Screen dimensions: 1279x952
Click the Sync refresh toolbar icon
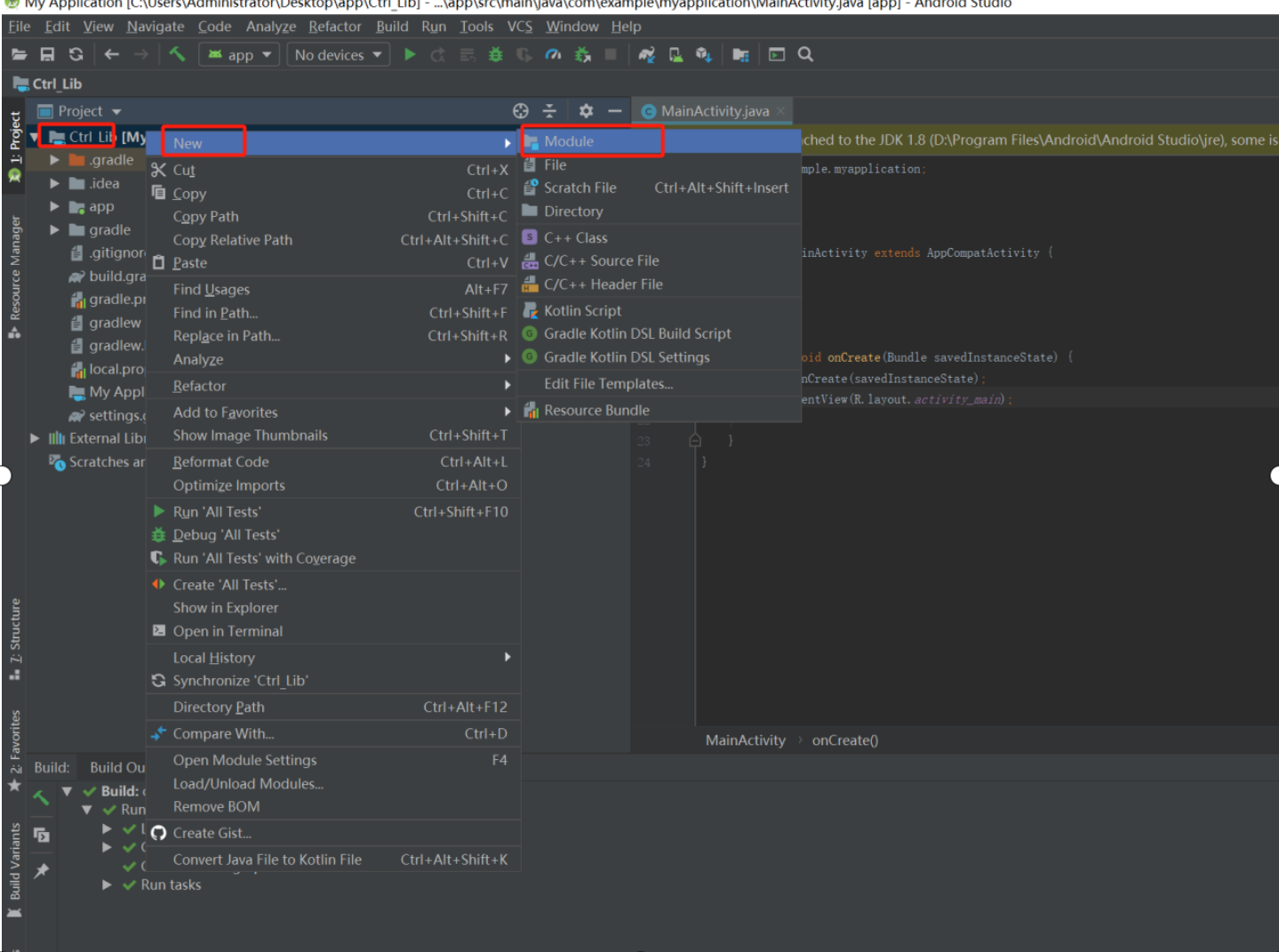tap(76, 54)
